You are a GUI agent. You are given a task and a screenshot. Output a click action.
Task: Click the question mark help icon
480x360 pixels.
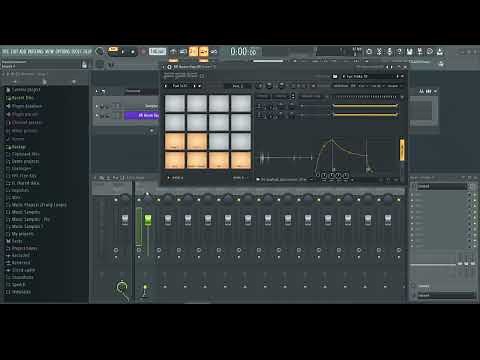point(399,52)
